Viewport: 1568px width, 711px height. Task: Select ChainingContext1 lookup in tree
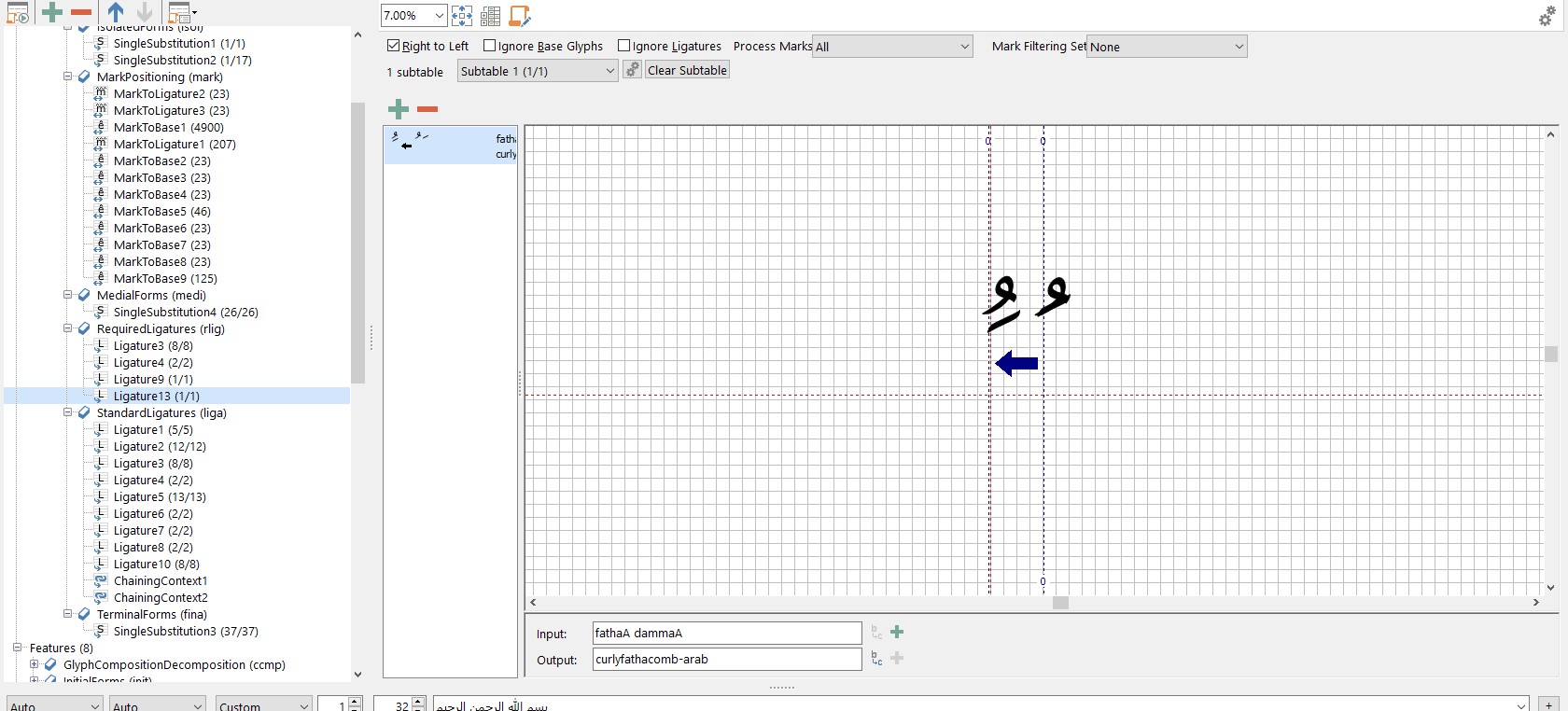coord(161,581)
